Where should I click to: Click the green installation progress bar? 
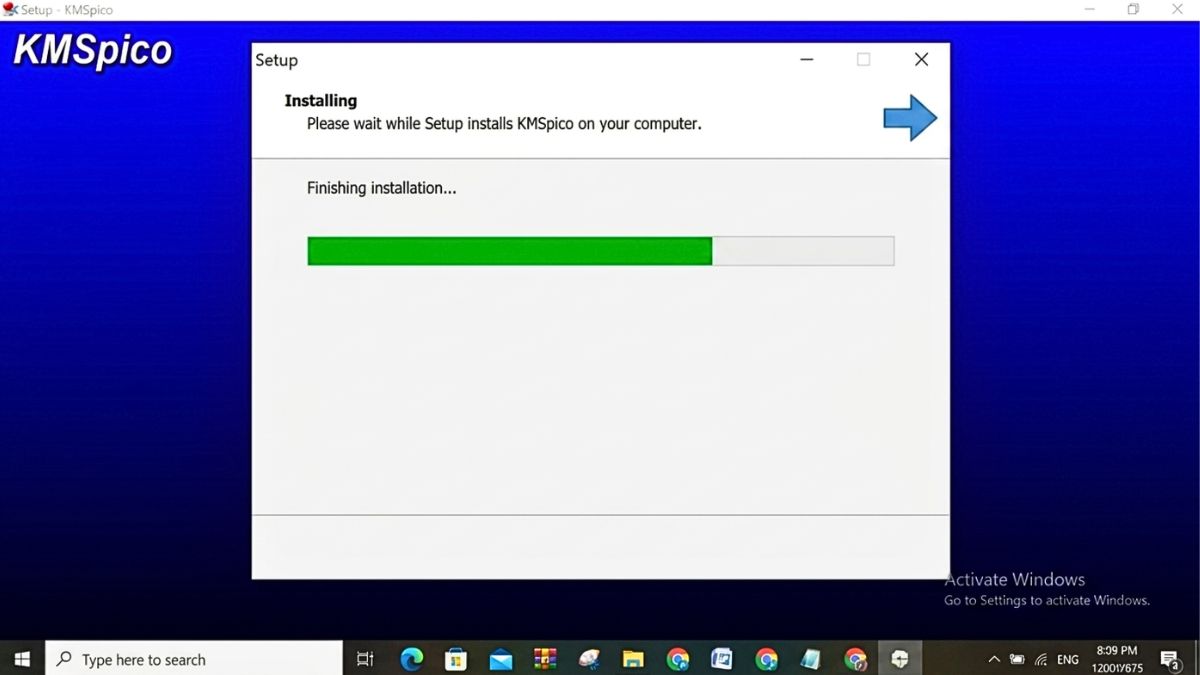(600, 251)
